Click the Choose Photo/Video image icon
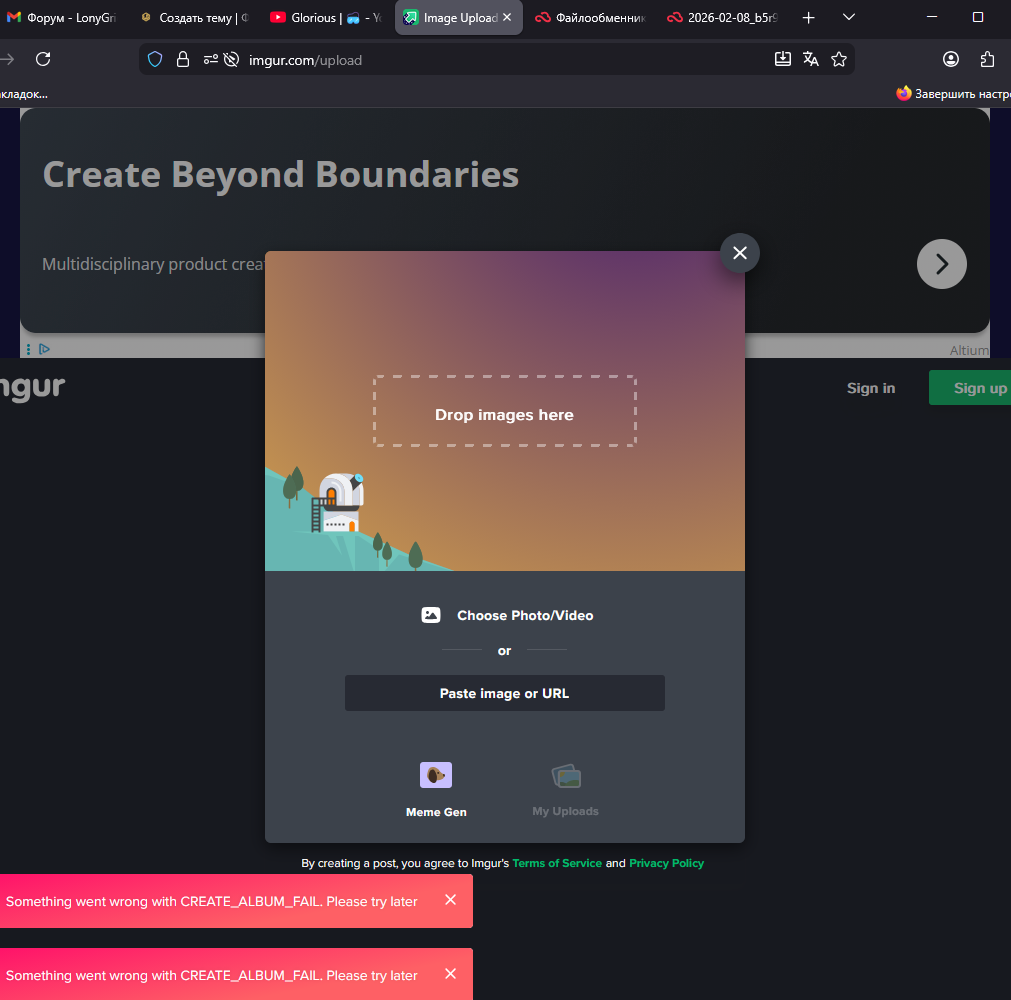The image size is (1011, 1000). (x=431, y=615)
